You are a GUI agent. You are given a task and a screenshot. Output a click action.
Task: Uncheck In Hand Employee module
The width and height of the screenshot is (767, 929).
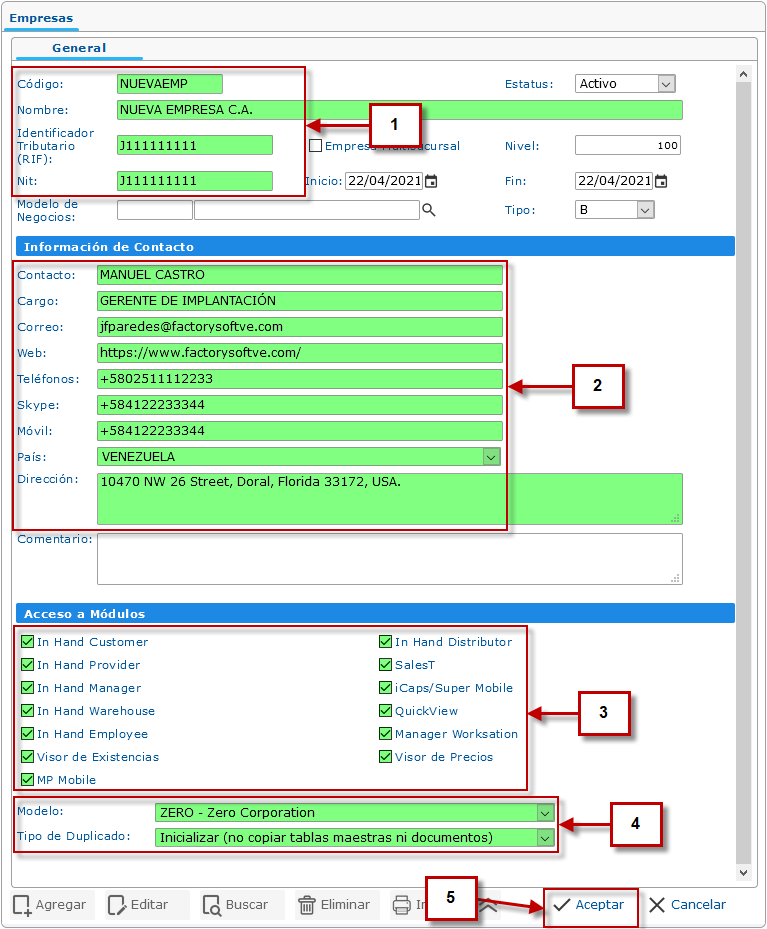pyautogui.click(x=27, y=733)
